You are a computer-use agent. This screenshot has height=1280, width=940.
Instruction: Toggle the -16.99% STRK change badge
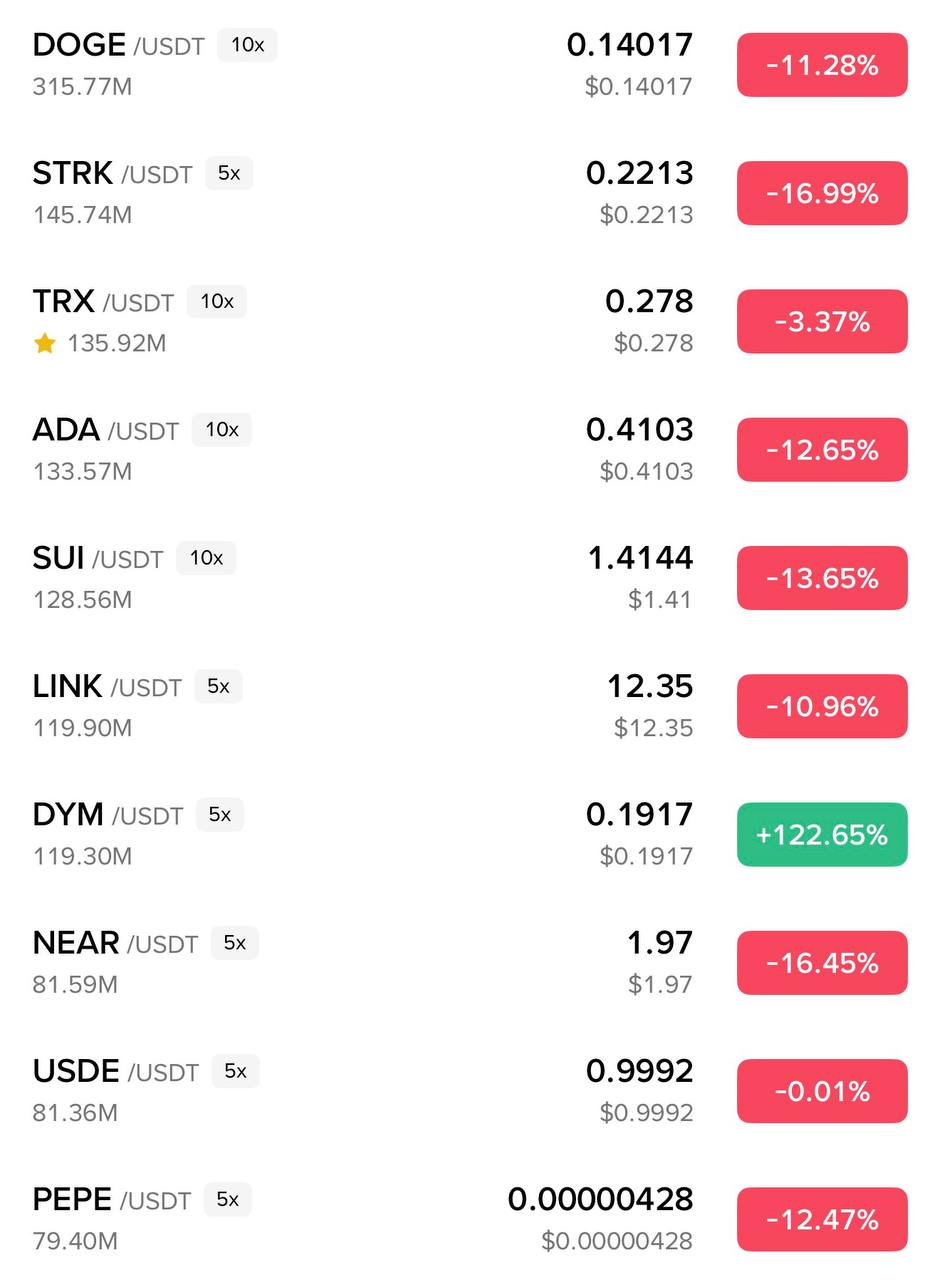[x=822, y=193]
